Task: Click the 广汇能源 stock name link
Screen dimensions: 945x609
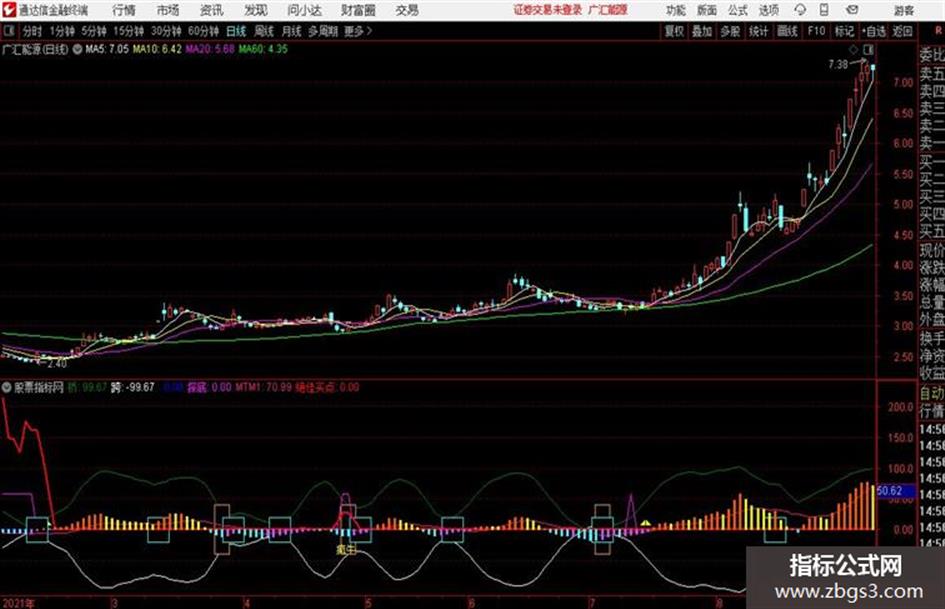Action: pos(608,10)
